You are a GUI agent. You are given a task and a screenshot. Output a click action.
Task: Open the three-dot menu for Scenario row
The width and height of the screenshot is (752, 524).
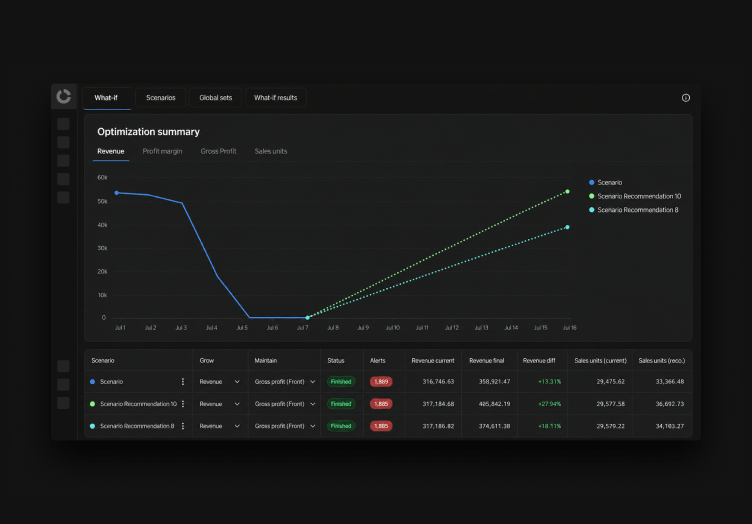click(x=183, y=382)
